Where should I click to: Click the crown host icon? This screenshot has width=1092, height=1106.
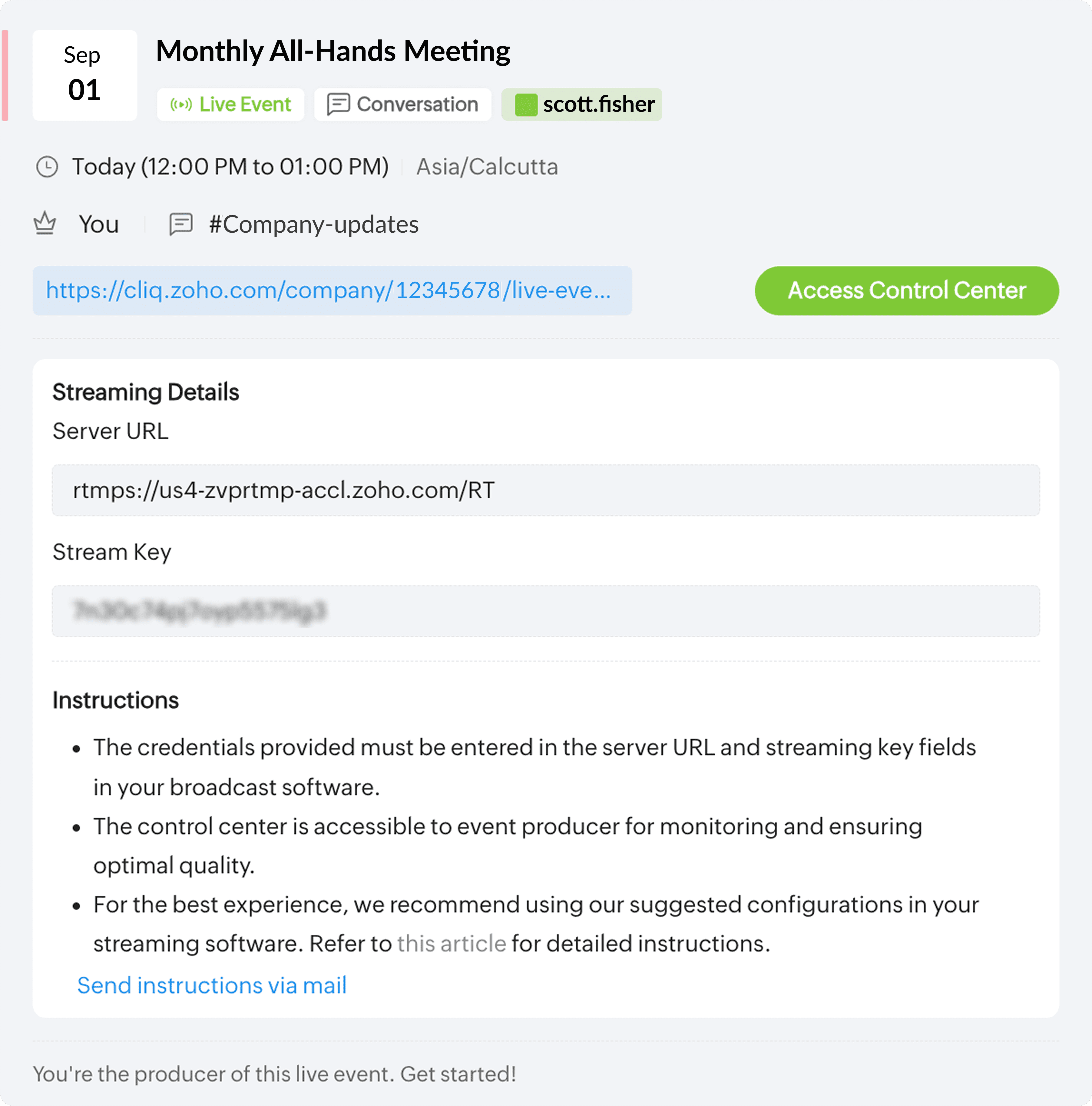pyautogui.click(x=45, y=224)
